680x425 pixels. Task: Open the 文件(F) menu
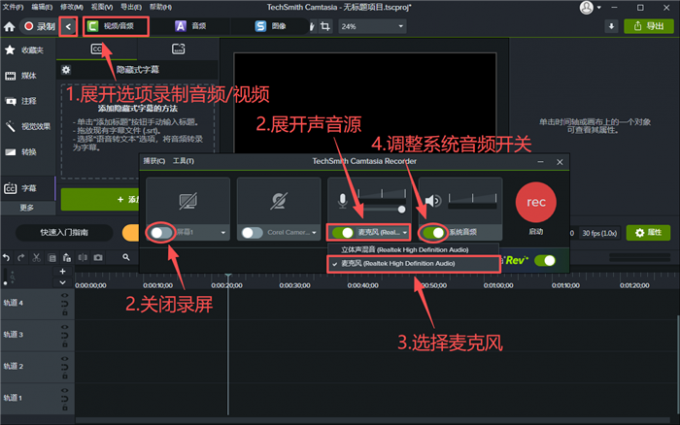13,7
